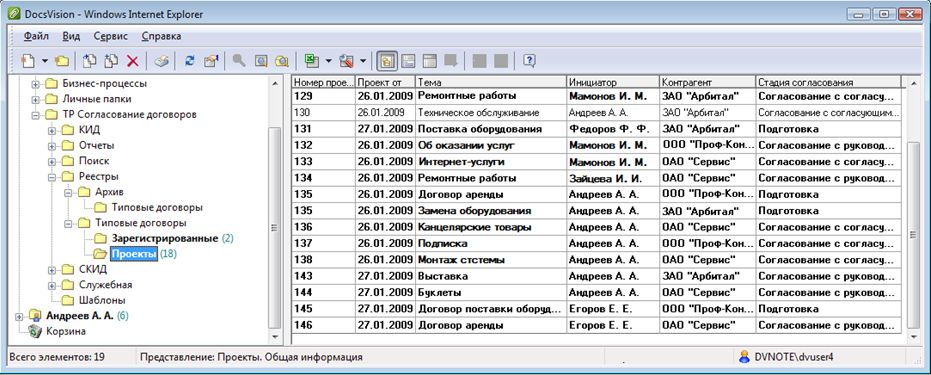
Task: Create a new folder from the toolbar
Action: pos(62,61)
